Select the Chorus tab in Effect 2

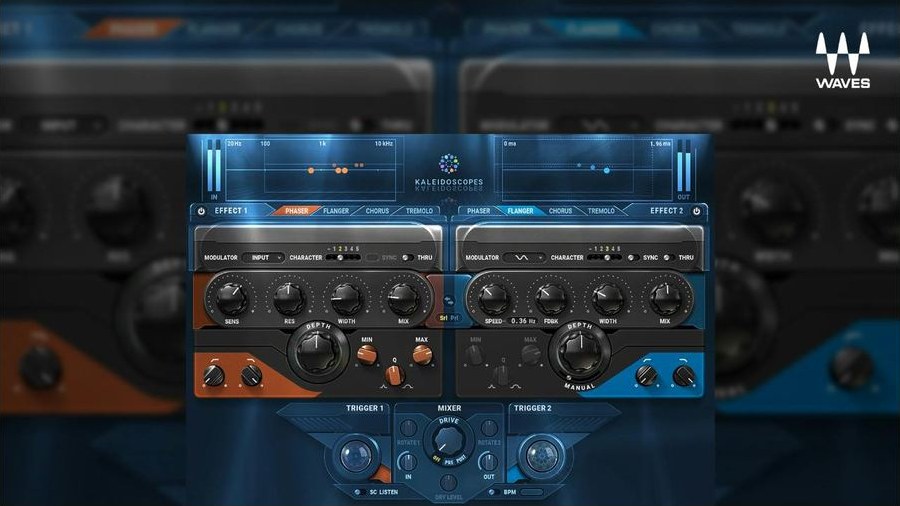(x=560, y=211)
